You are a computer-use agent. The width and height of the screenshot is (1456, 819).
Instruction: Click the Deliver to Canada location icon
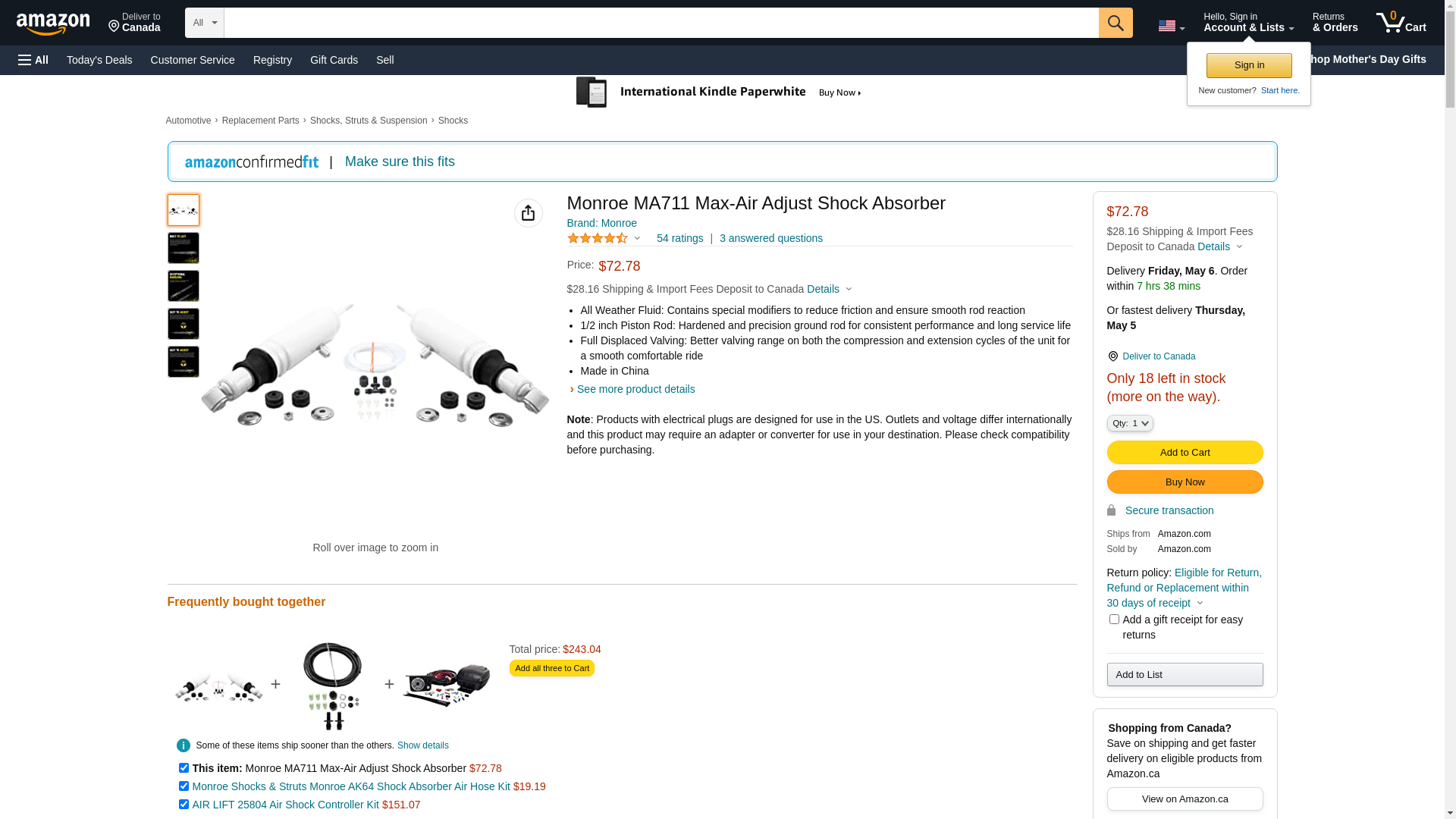(x=1112, y=356)
